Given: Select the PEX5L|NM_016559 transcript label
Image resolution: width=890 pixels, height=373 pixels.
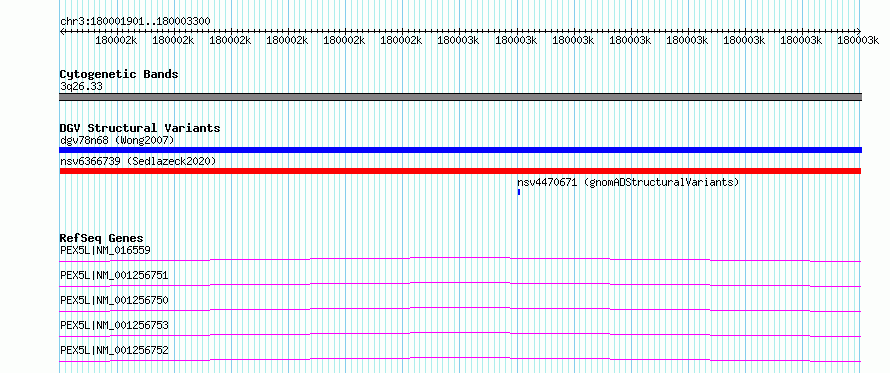Looking at the screenshot, I should tap(105, 250).
